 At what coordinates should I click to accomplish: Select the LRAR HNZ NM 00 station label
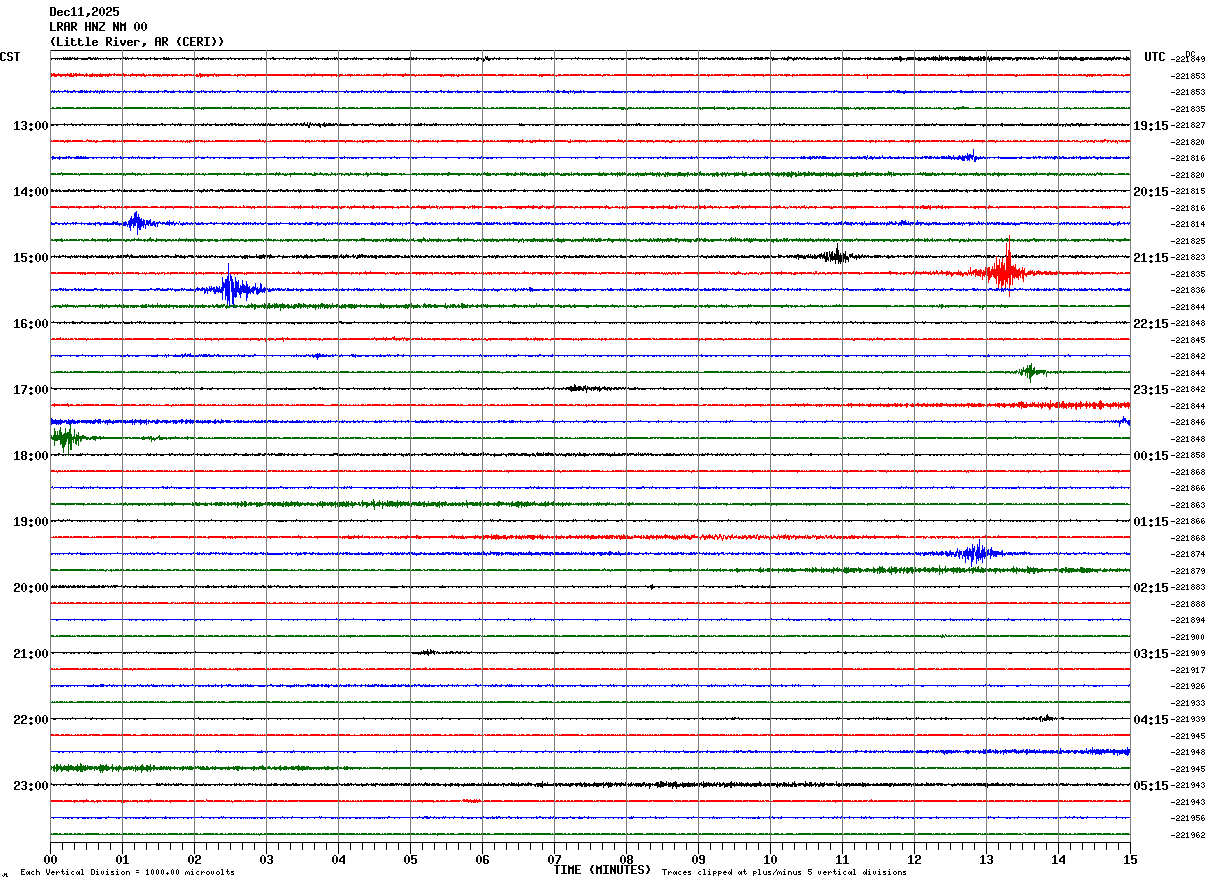98,27
